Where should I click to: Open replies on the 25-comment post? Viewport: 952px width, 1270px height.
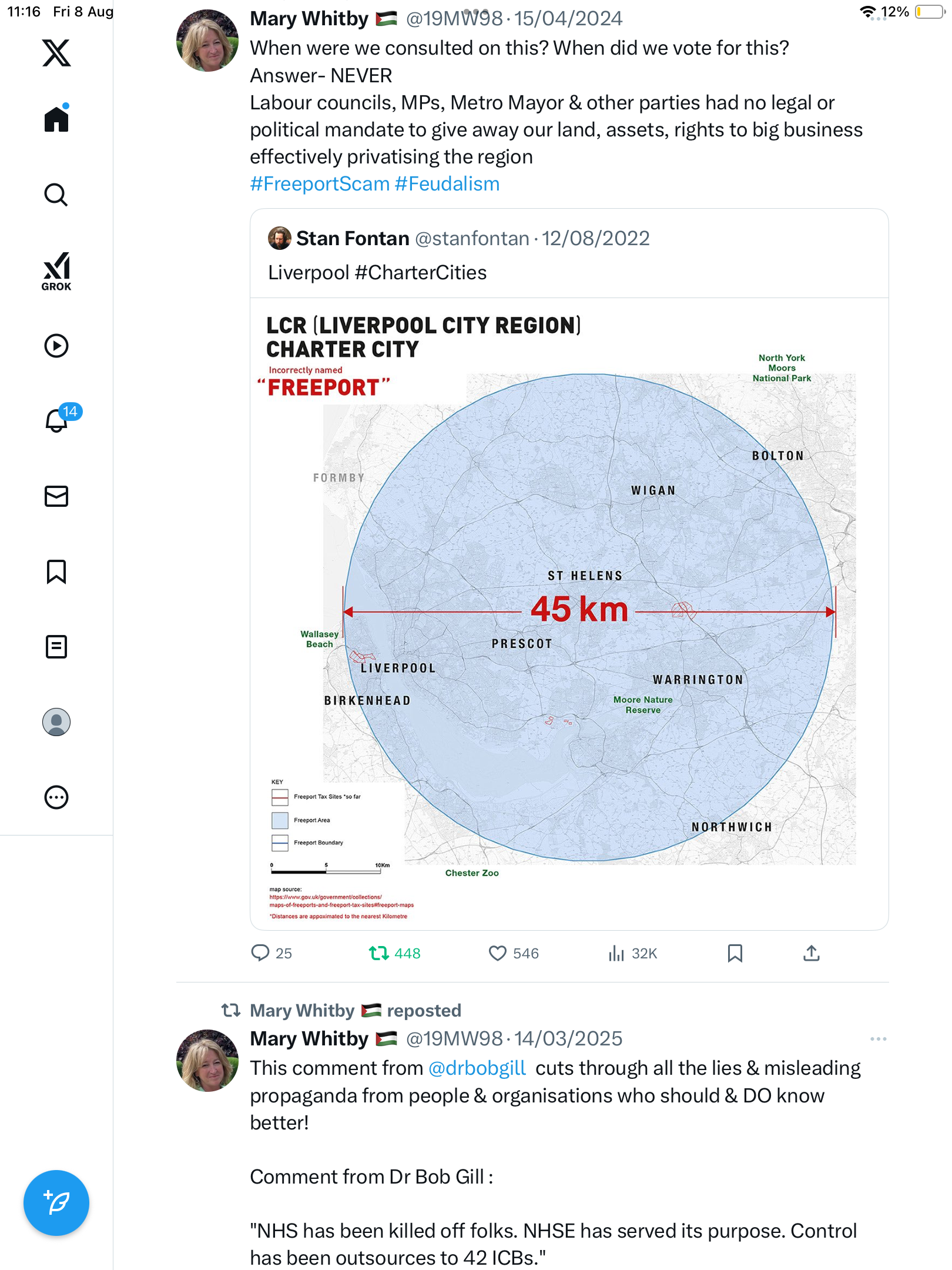[260, 953]
